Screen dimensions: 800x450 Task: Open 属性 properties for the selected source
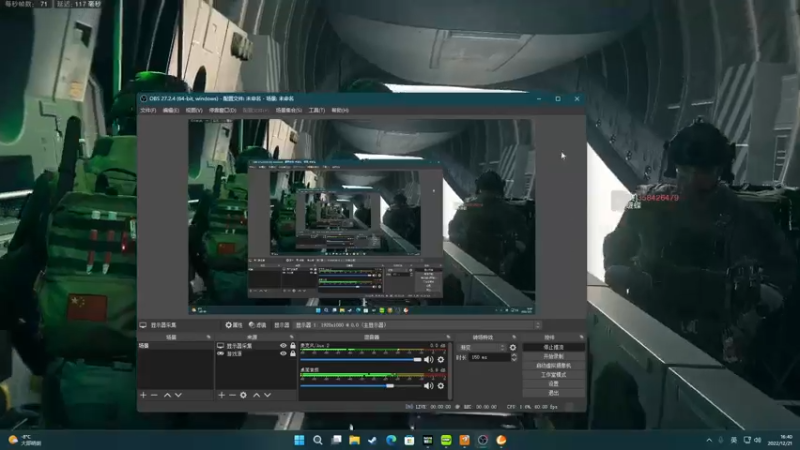(234, 325)
